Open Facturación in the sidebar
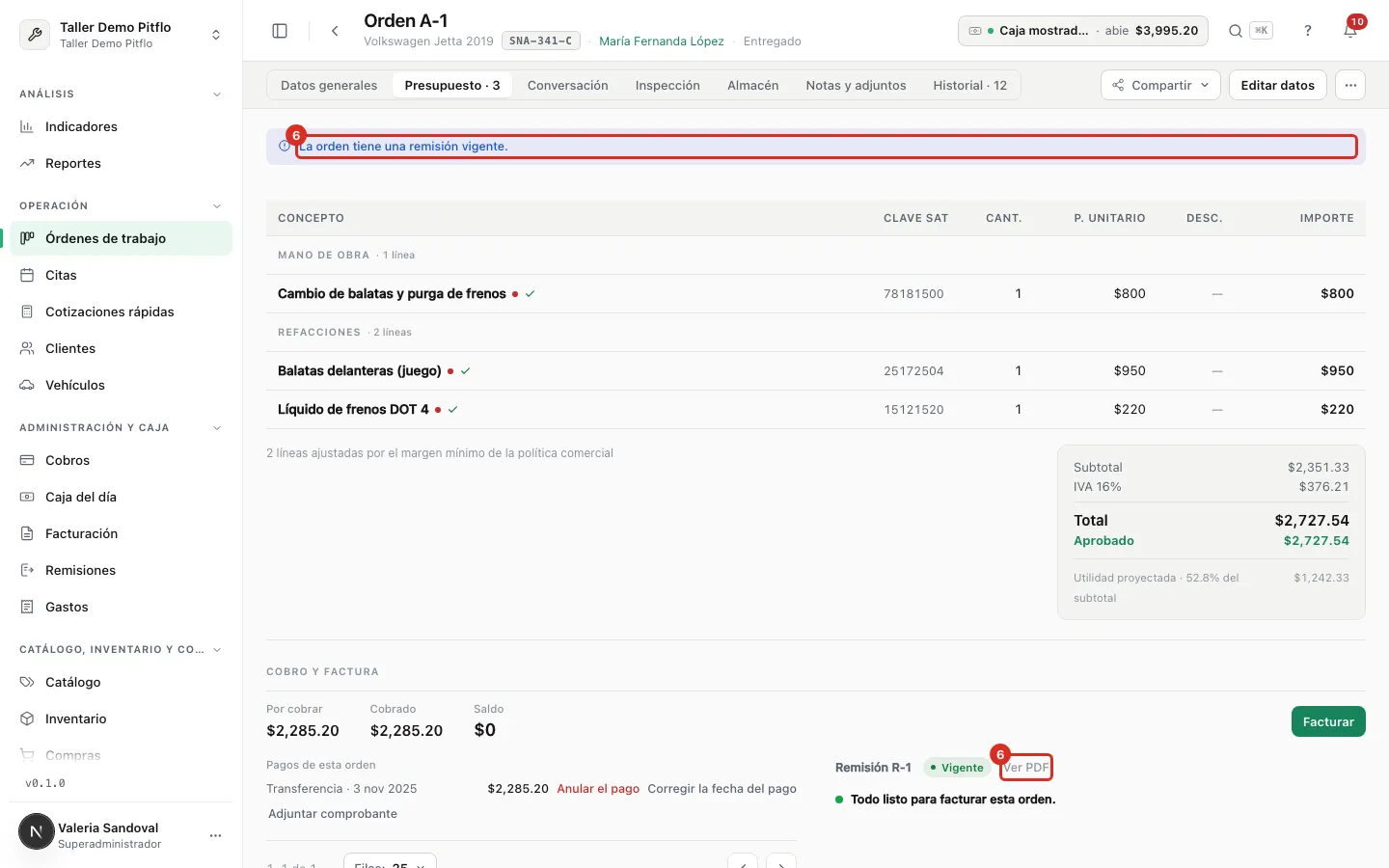Screen dimensions: 1389x868 (x=122, y=533)
